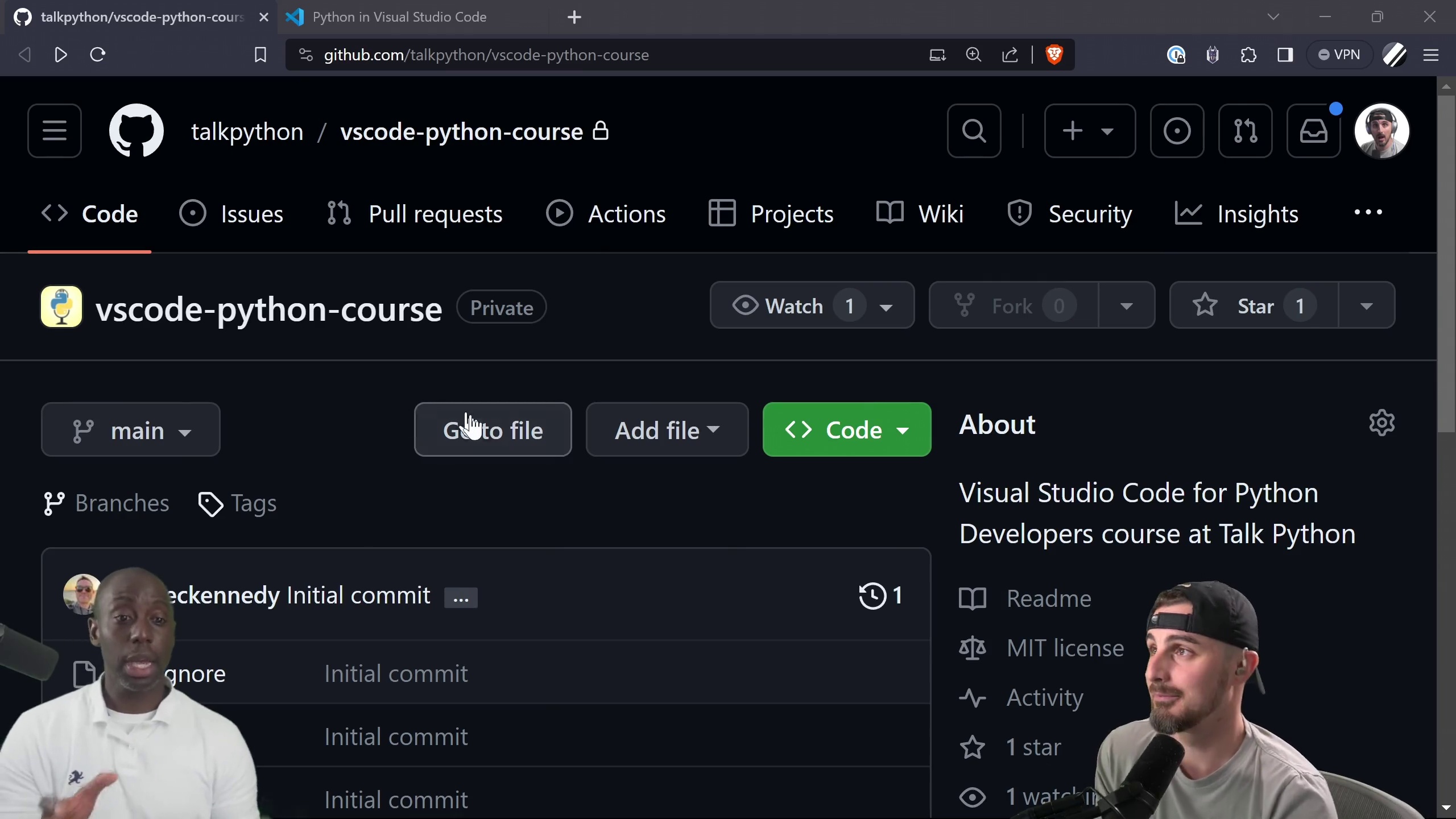Viewport: 1456px width, 819px height.
Task: Open the GitHub global navigation hamburger menu
Action: point(55,131)
